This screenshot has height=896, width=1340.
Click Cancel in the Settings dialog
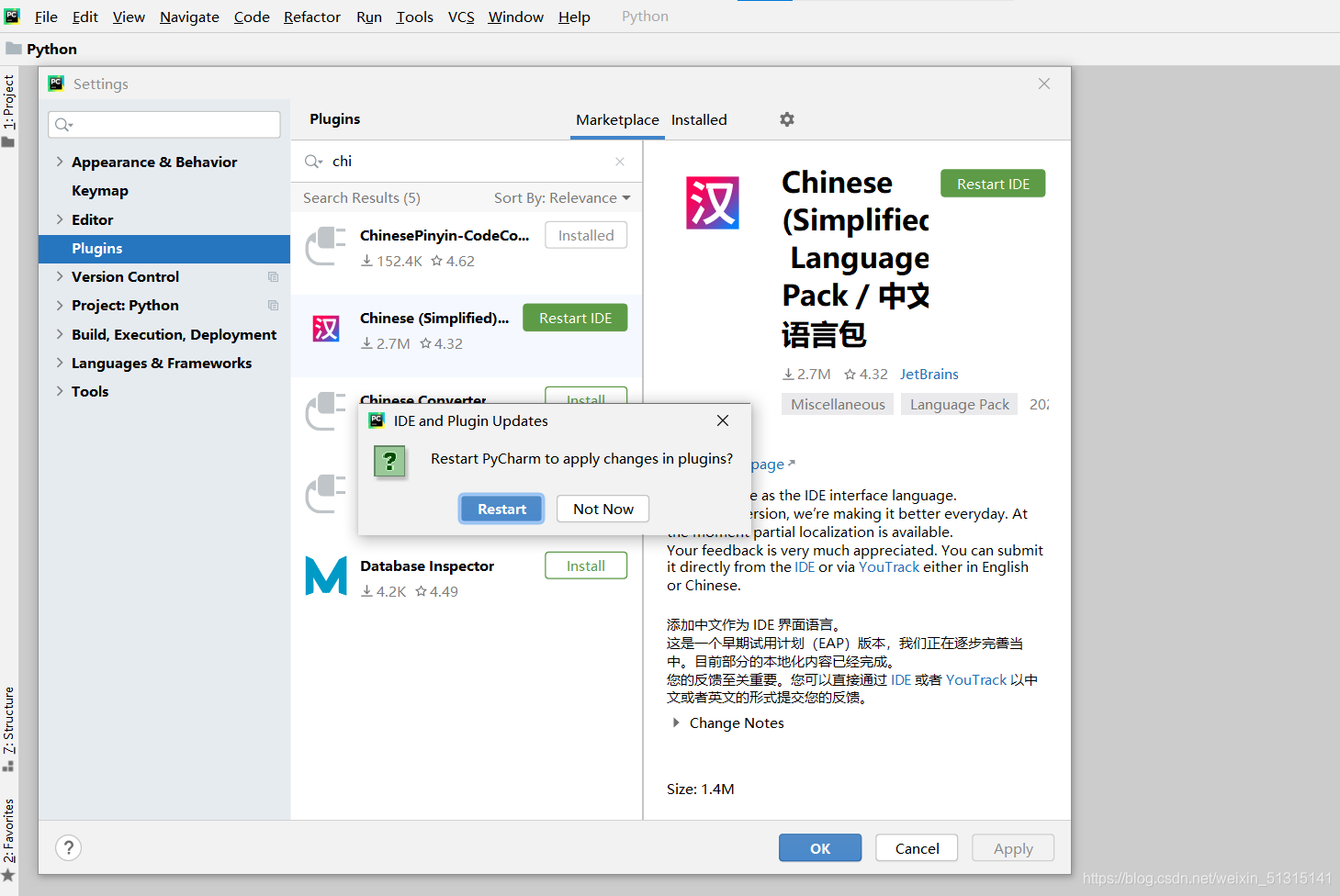point(917,848)
